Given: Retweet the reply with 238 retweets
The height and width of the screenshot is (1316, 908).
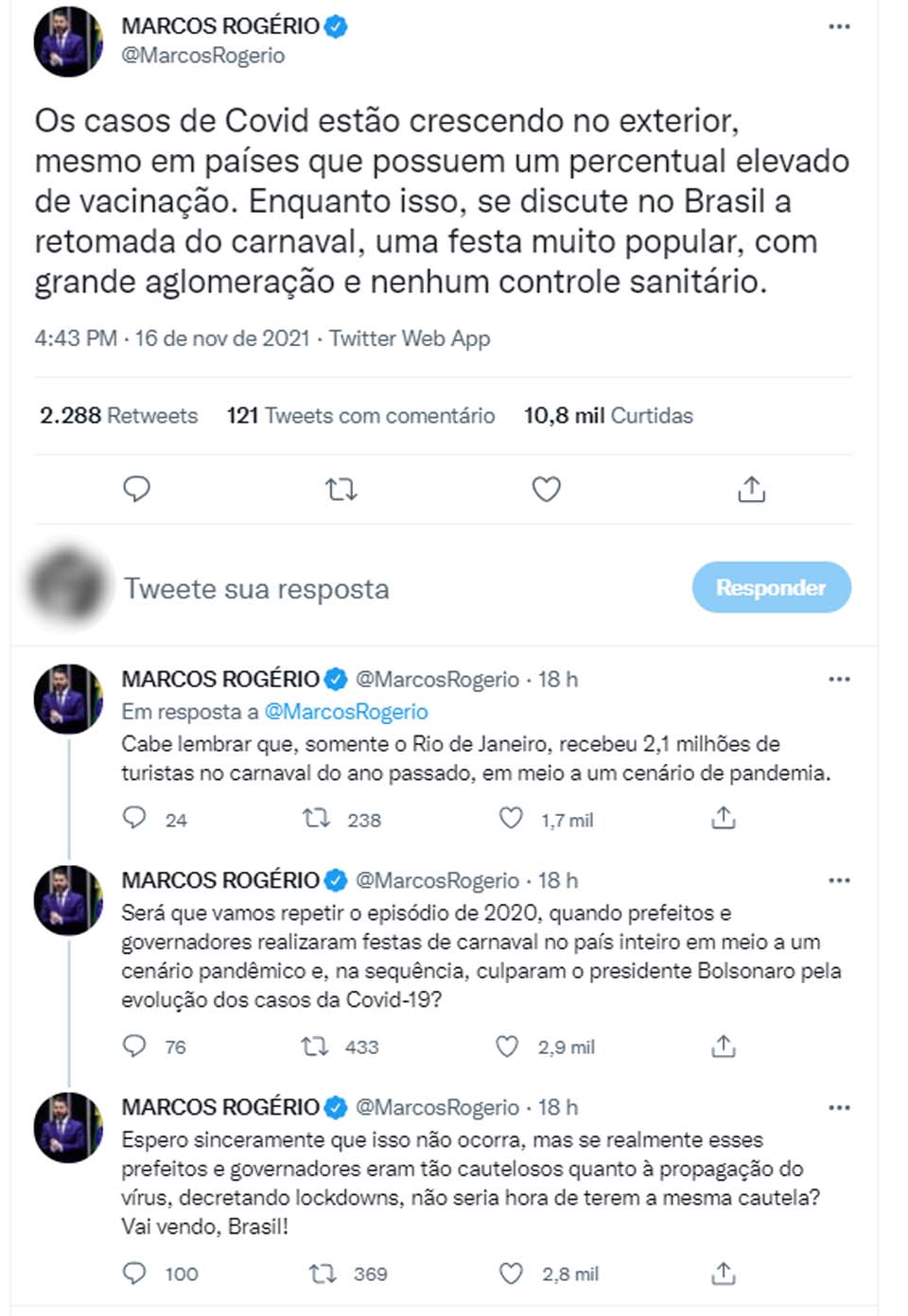Looking at the screenshot, I should [316, 819].
